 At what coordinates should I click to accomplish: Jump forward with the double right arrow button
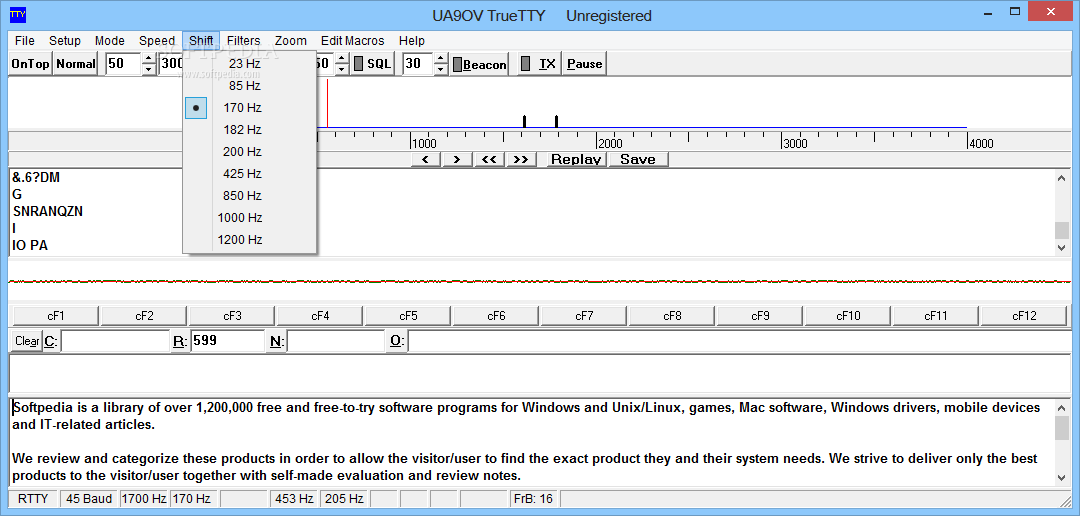click(x=521, y=159)
